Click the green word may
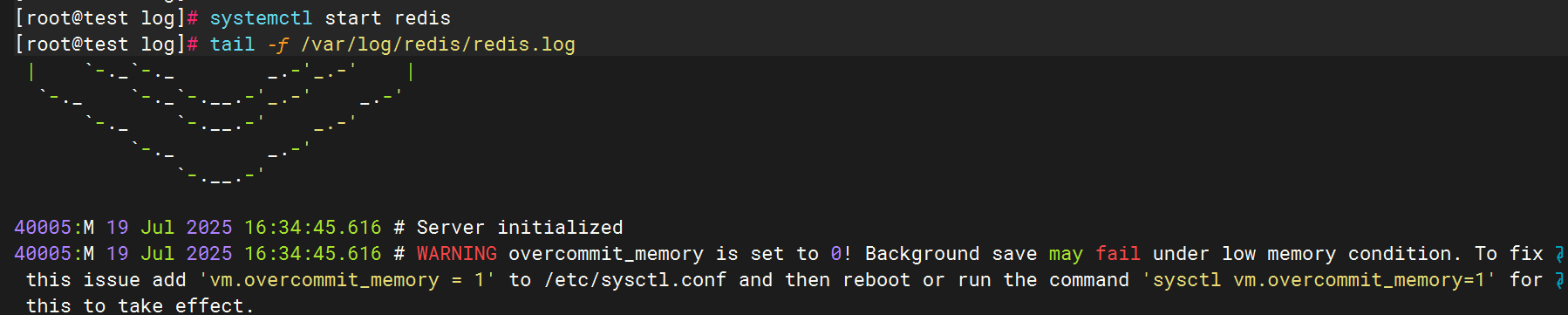Viewport: 1568px width, 315px height. coord(1066,254)
